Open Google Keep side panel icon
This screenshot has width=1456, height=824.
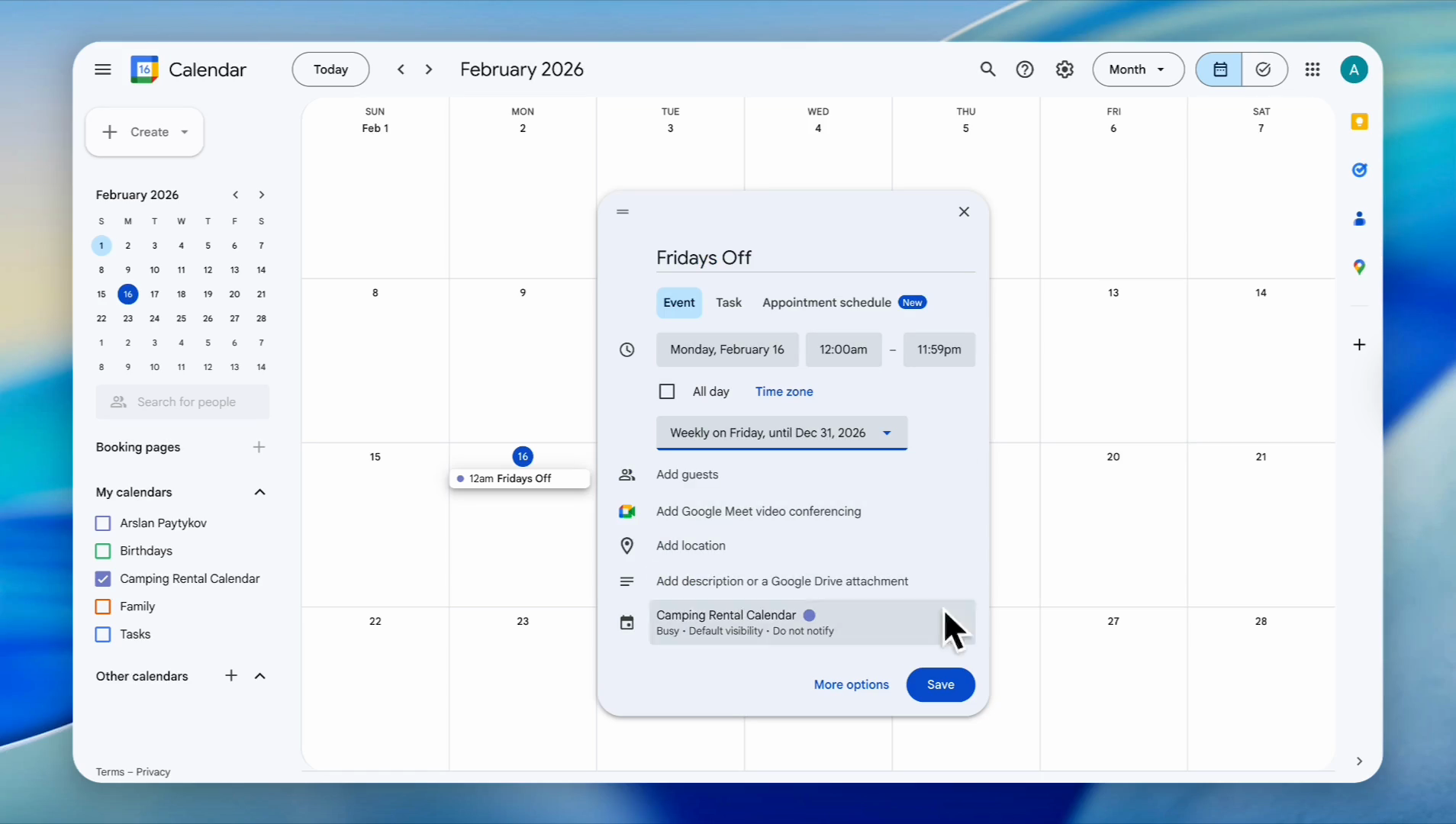point(1359,121)
